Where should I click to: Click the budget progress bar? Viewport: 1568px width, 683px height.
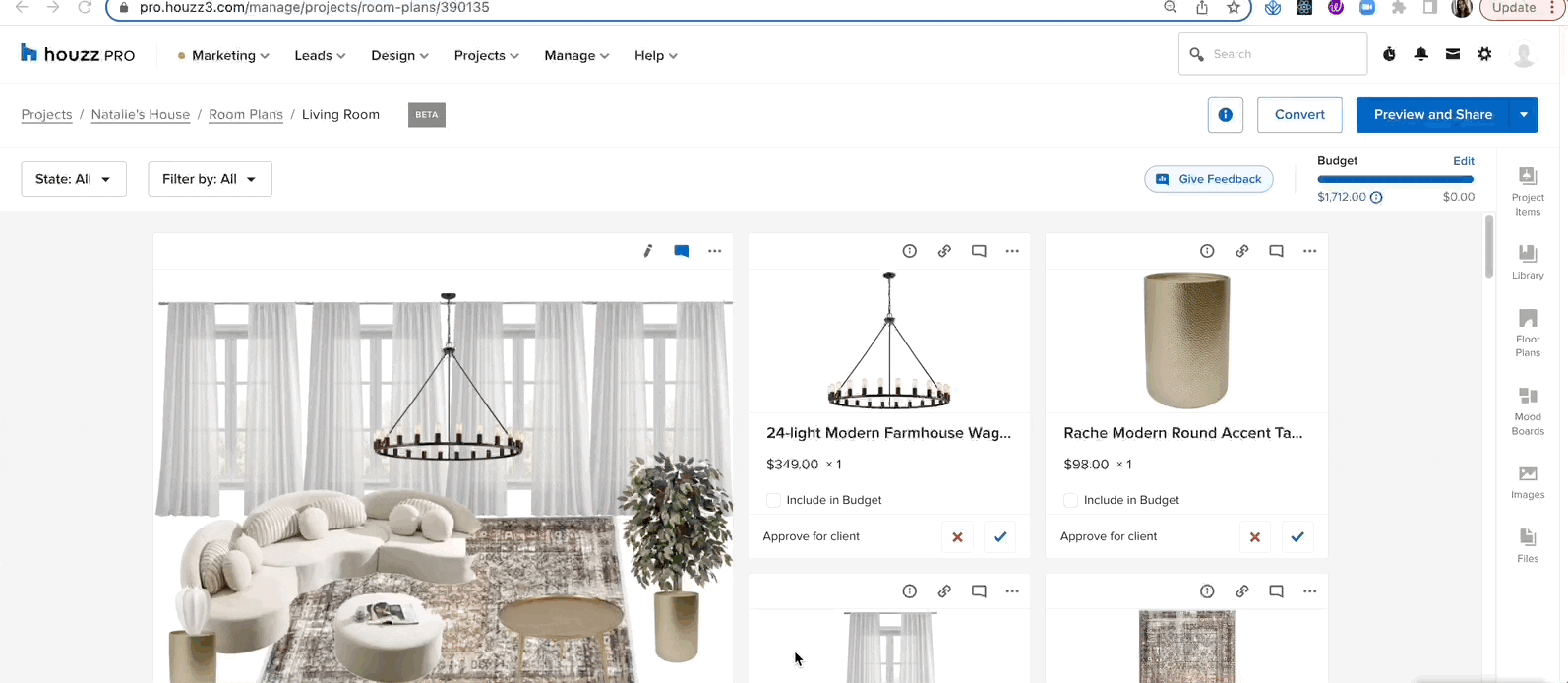(1396, 179)
